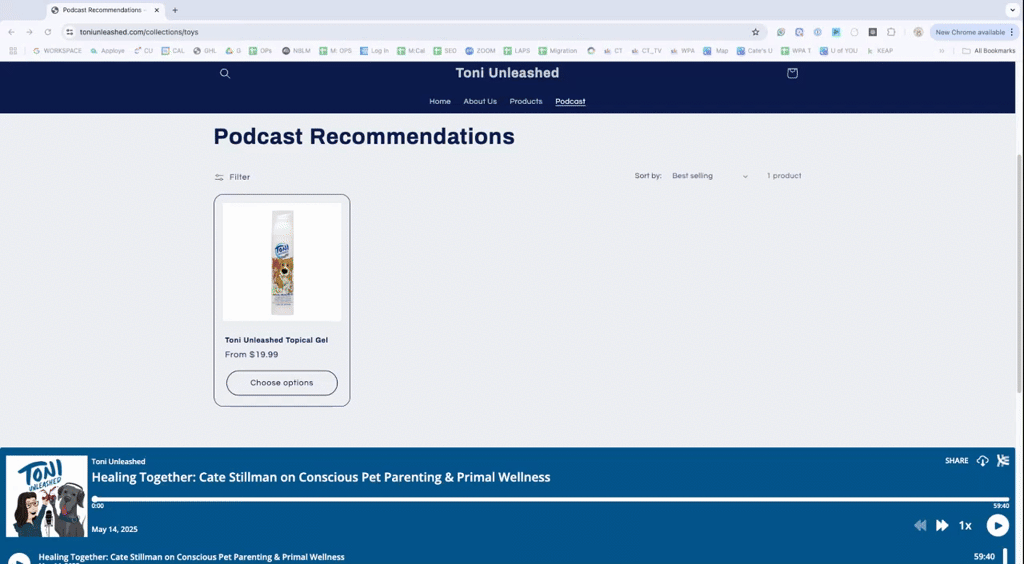1024x564 pixels.
Task: Open the NBLM bookmark
Action: pos(296,51)
